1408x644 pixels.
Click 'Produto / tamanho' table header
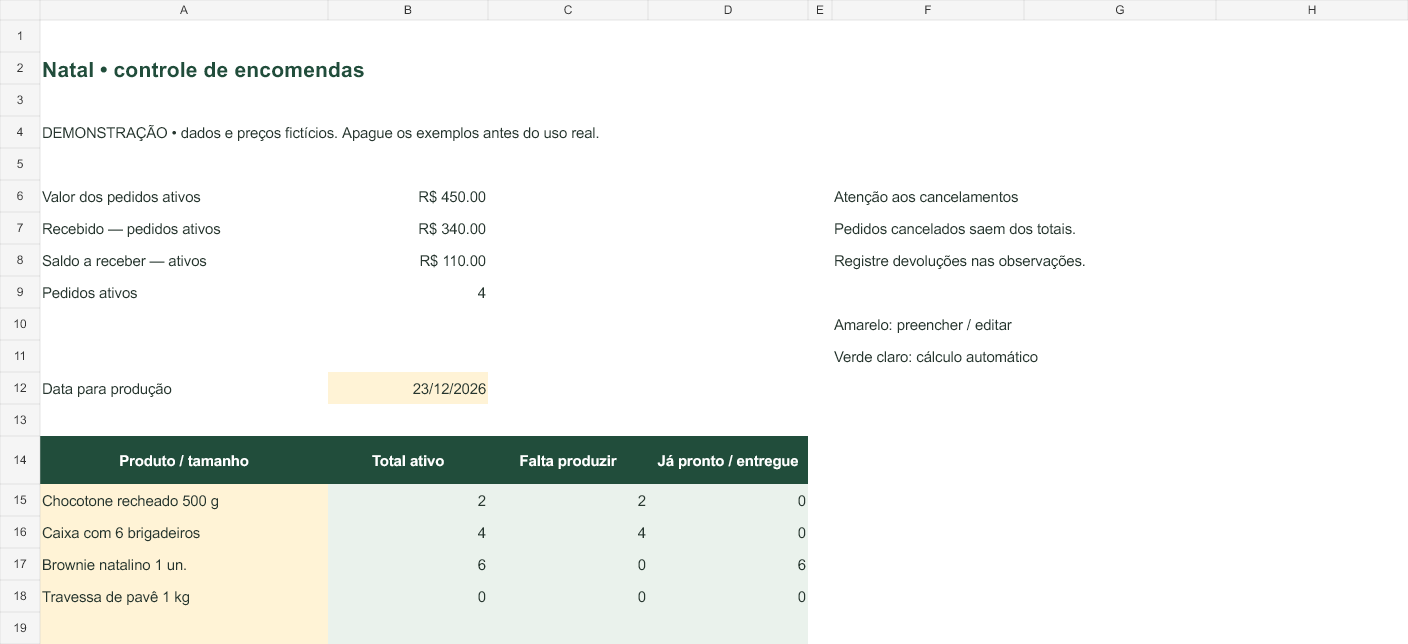pyautogui.click(x=184, y=460)
